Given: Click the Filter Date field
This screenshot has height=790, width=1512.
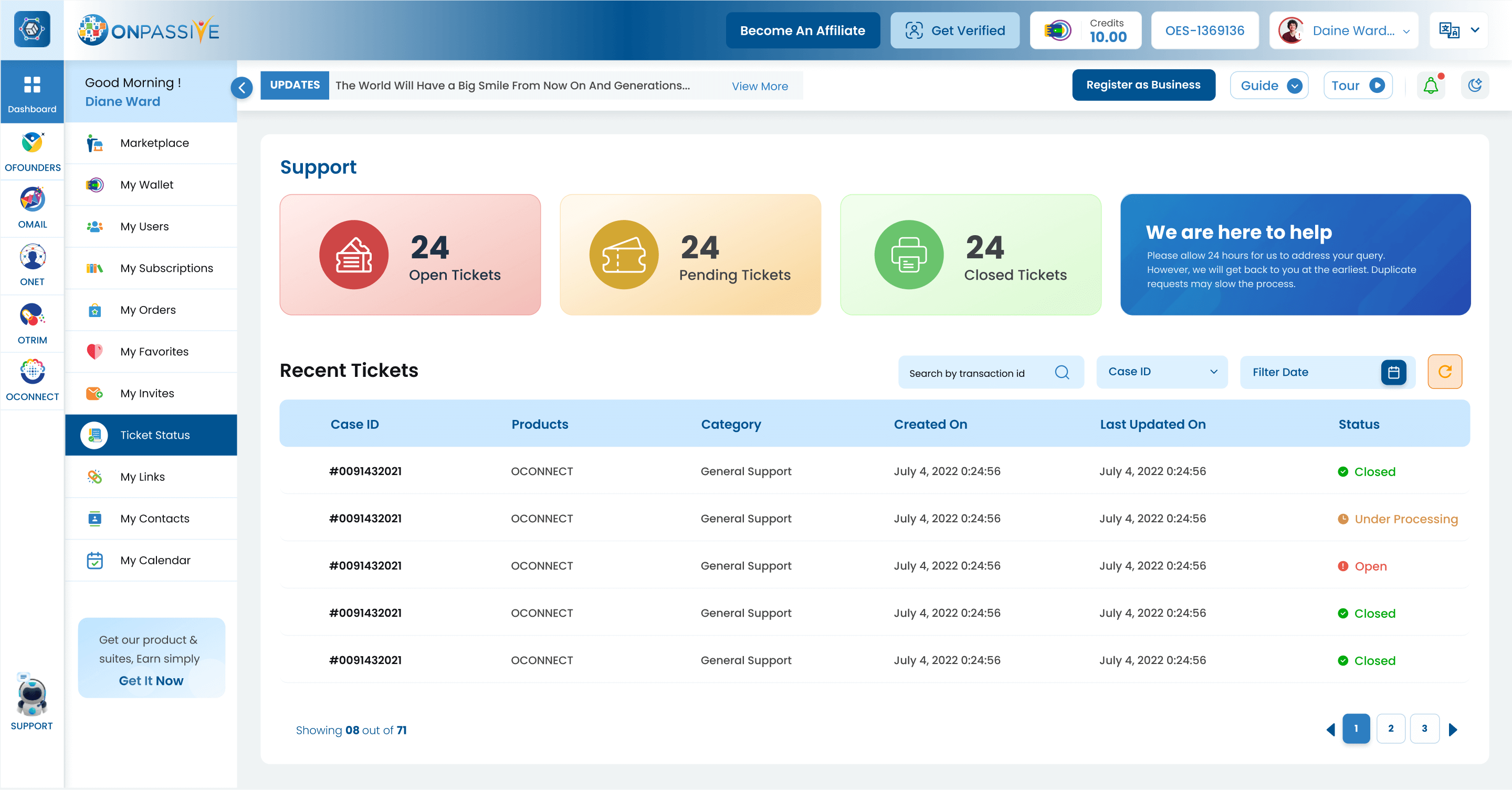Looking at the screenshot, I should tap(1328, 372).
